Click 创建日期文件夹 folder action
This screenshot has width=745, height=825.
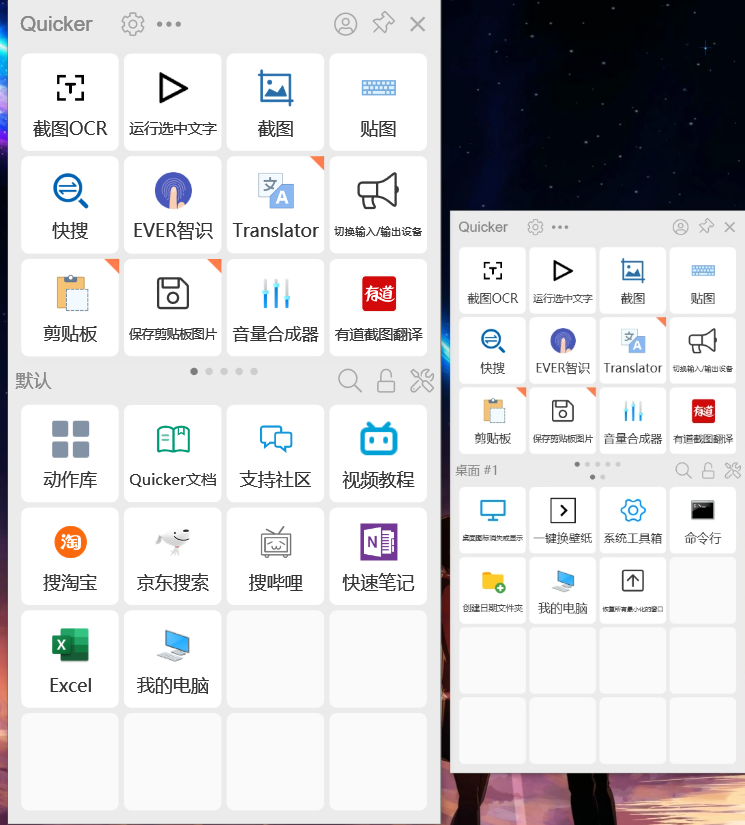tap(492, 590)
